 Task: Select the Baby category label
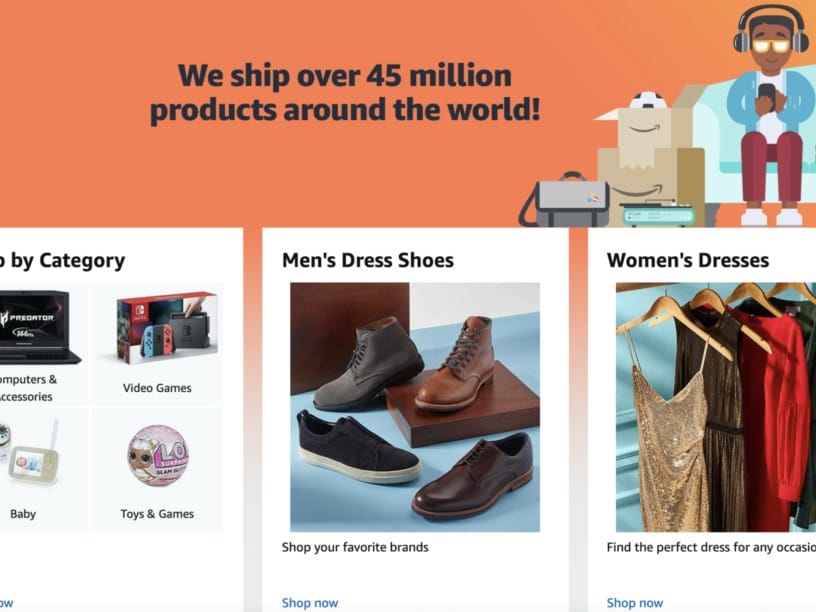(x=23, y=514)
